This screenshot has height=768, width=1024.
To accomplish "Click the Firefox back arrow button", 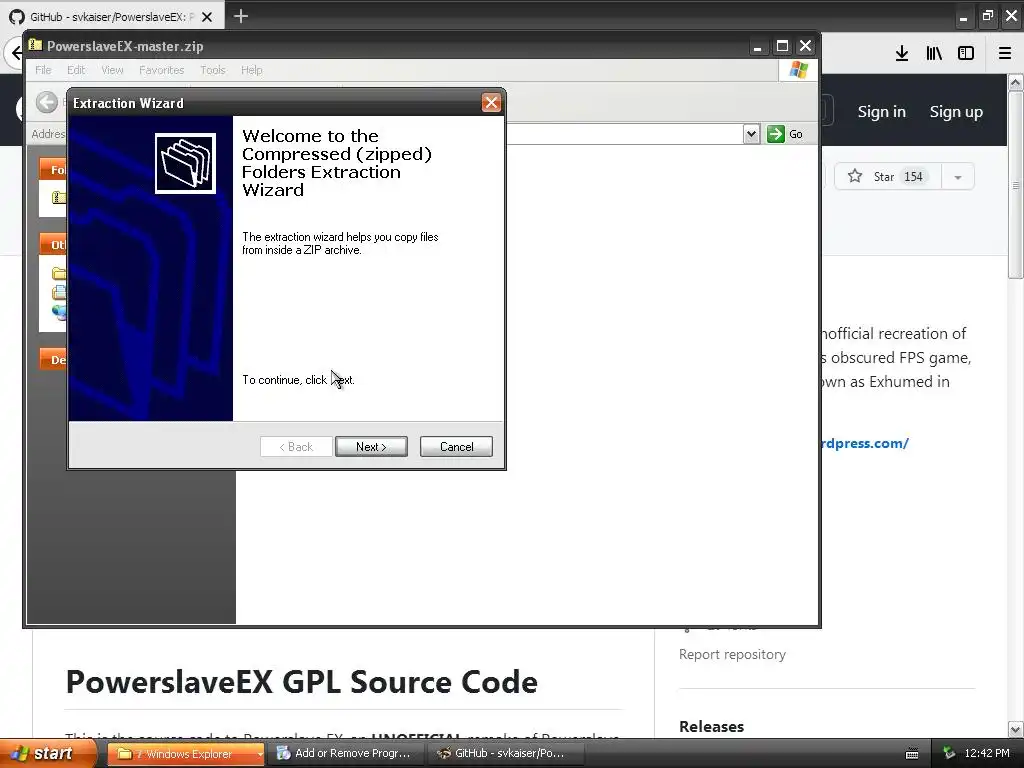I will tap(14, 53).
